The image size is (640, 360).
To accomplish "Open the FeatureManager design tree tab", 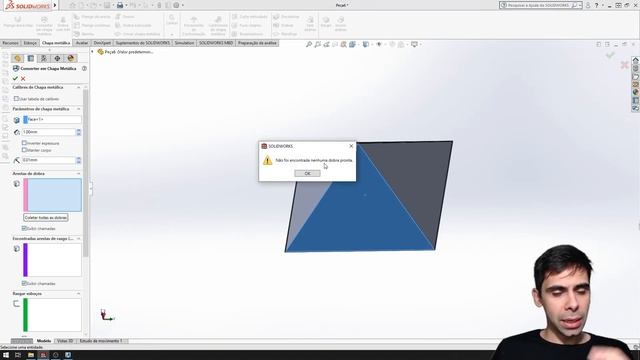I will [17, 58].
